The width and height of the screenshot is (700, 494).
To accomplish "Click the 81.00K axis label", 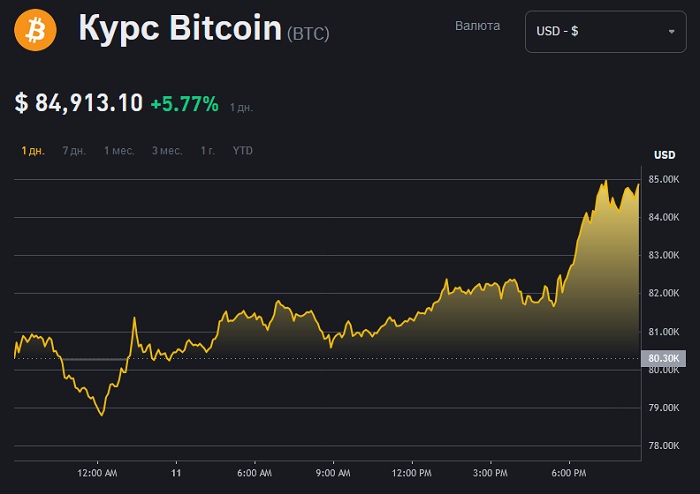I will point(663,332).
